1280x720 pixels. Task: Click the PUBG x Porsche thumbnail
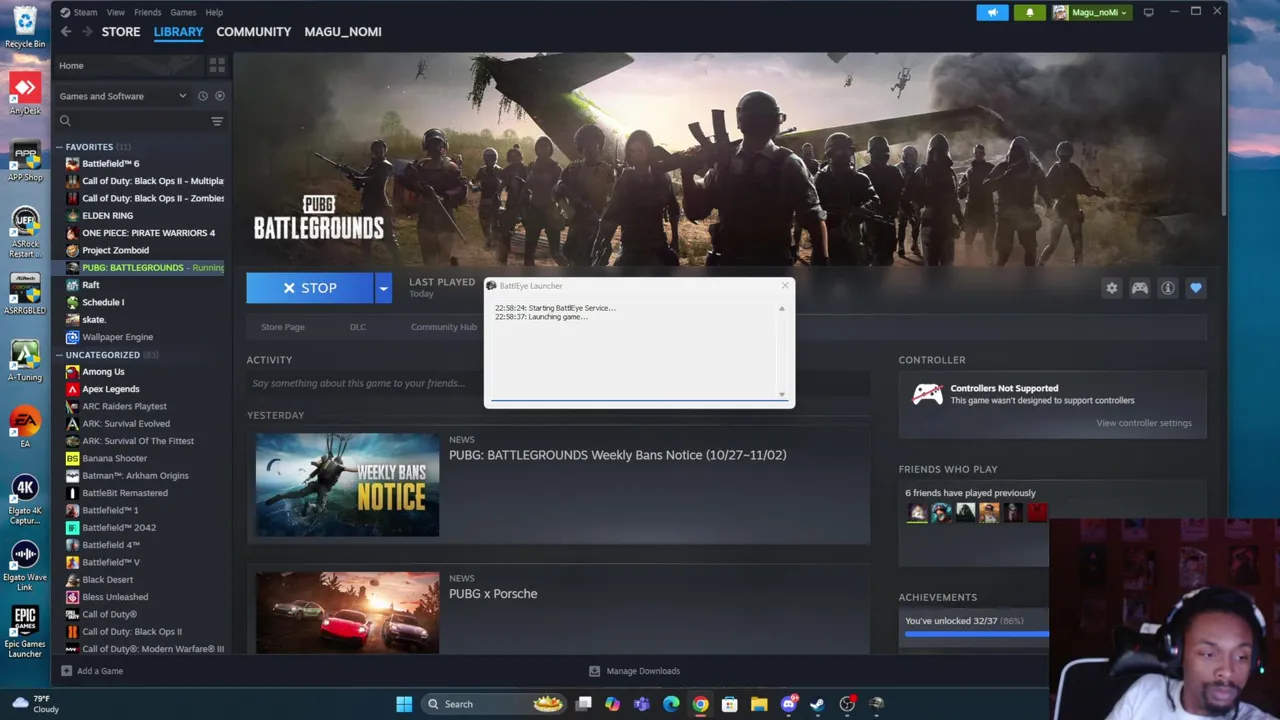pyautogui.click(x=347, y=612)
